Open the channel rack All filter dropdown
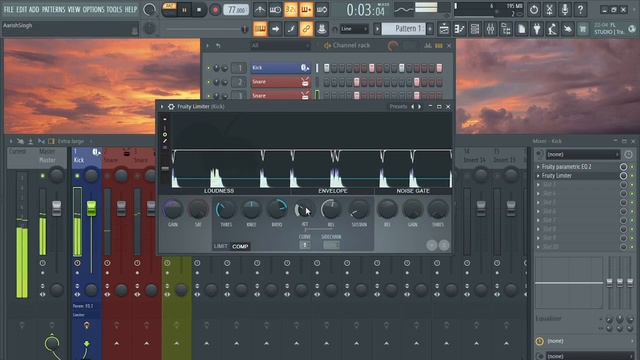This screenshot has width=640, height=360. [280, 46]
